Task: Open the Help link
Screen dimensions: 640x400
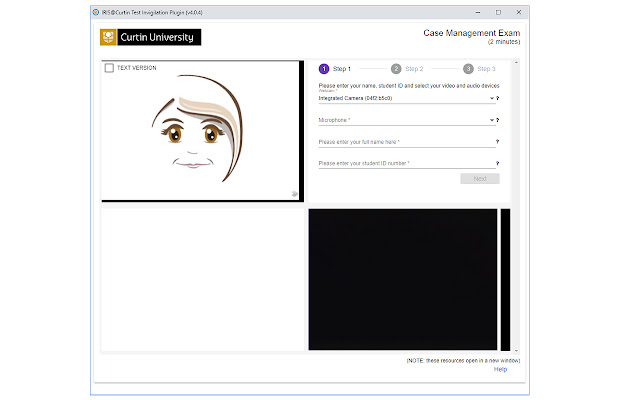Action: click(x=500, y=369)
